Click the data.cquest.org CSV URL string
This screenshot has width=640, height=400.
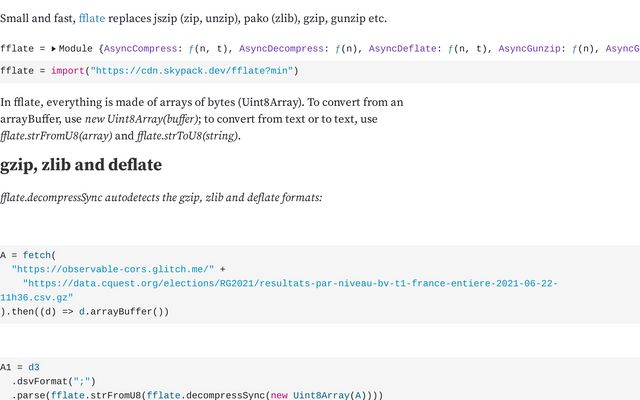tap(279, 290)
